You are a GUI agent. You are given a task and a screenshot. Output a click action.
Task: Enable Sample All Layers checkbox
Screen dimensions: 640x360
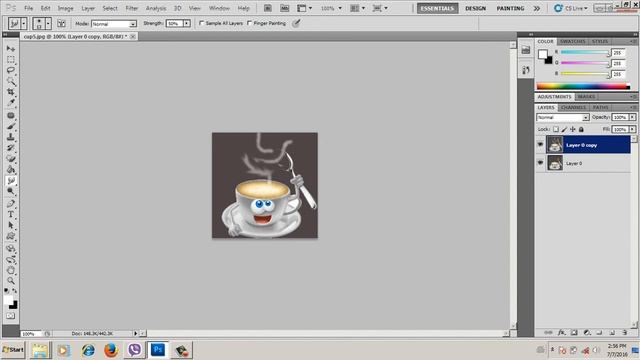201,23
